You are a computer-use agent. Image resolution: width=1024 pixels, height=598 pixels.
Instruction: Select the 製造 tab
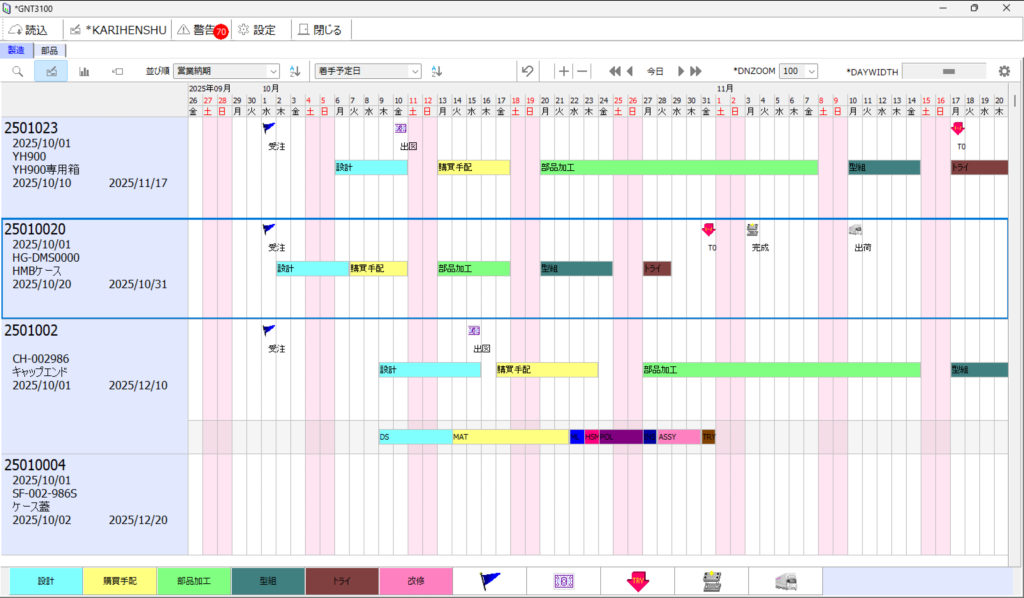(16, 50)
